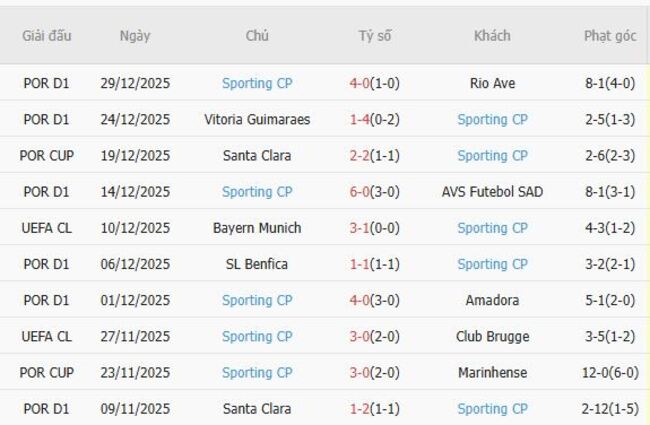
Task: Open the AVS Futebol SAD team link
Action: [492, 192]
